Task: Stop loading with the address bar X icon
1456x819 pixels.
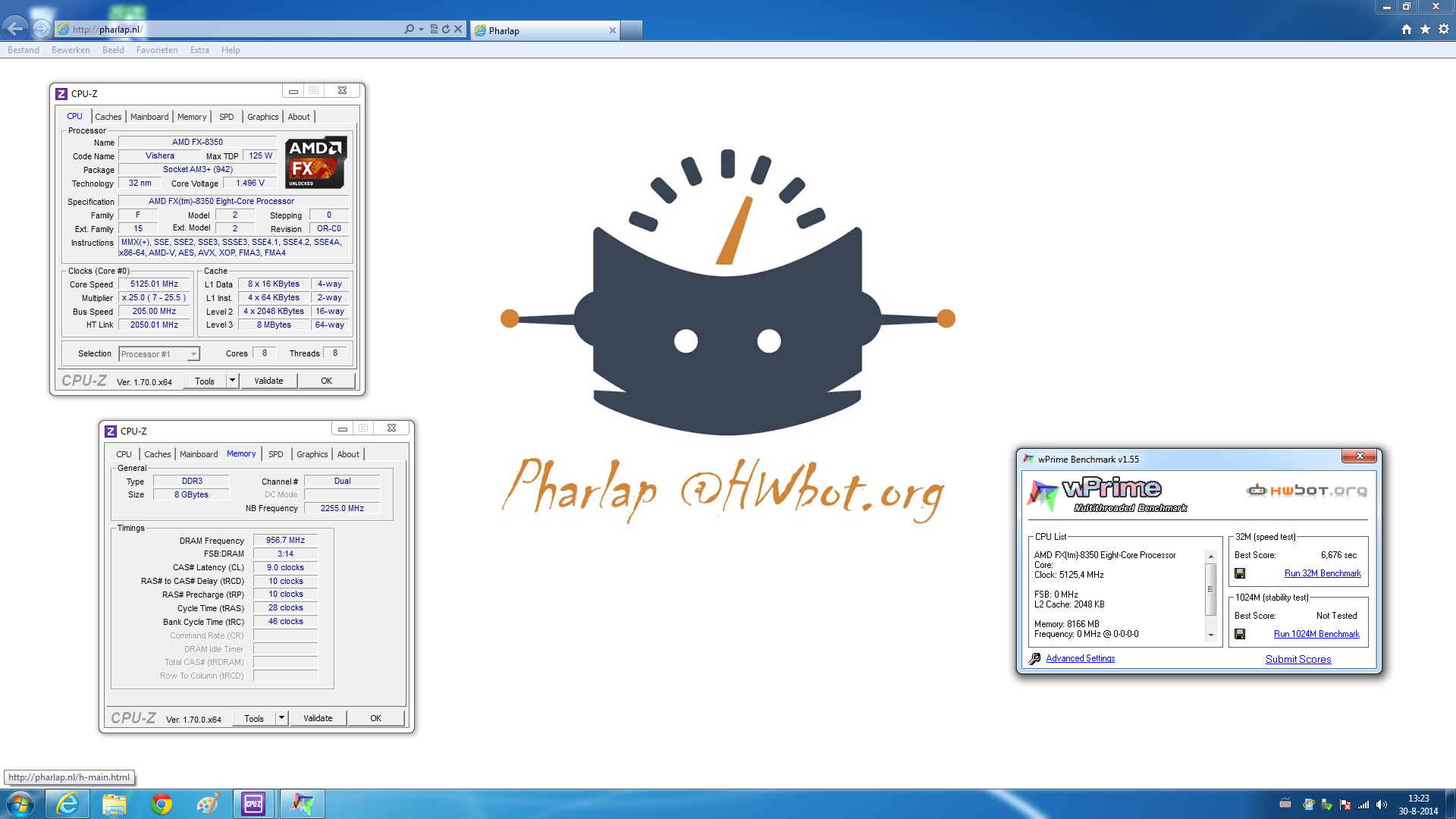Action: click(x=458, y=30)
